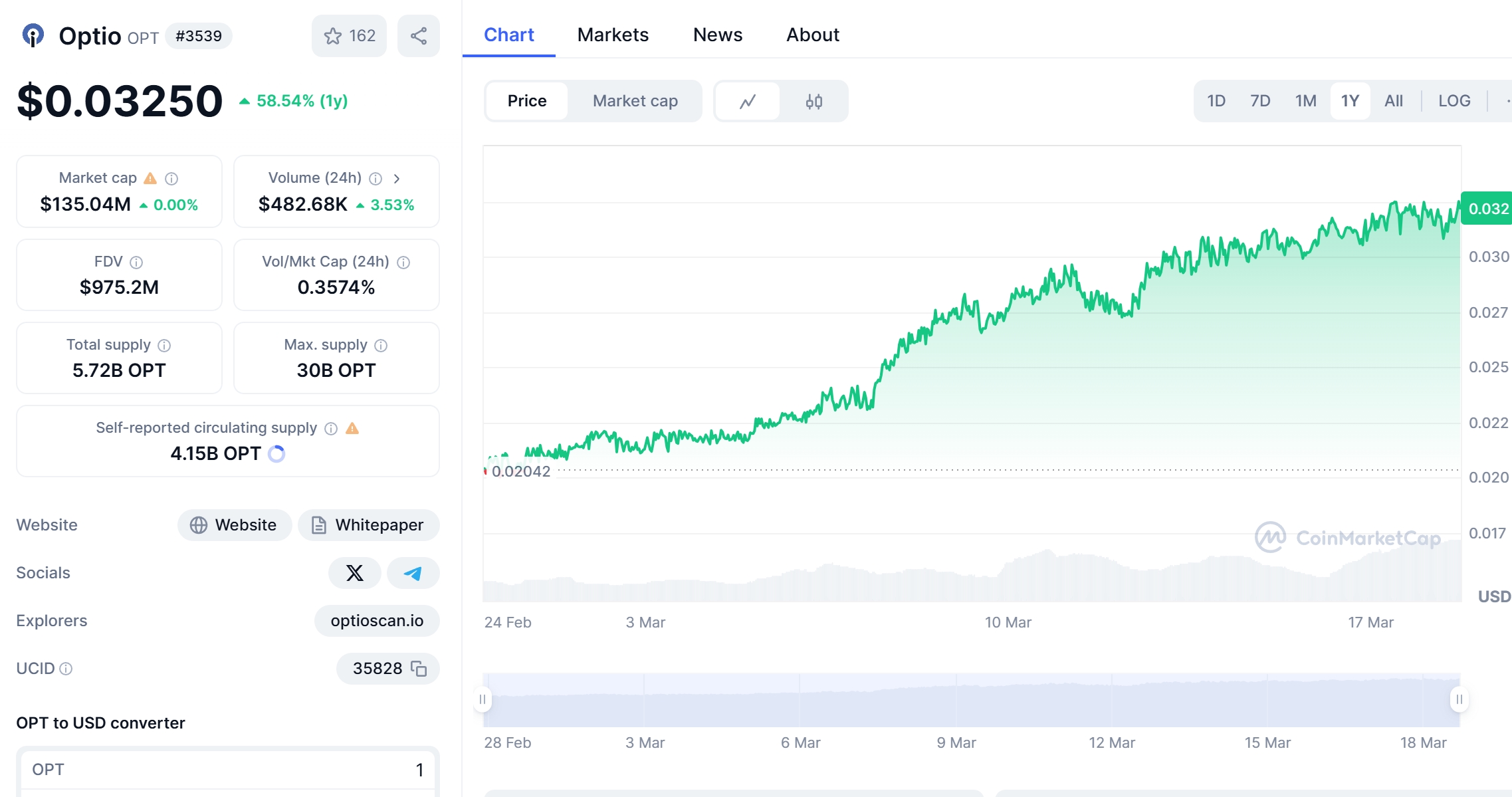Screen dimensions: 1512x797
Task: Open optioscan.io explorer link
Action: click(x=377, y=621)
